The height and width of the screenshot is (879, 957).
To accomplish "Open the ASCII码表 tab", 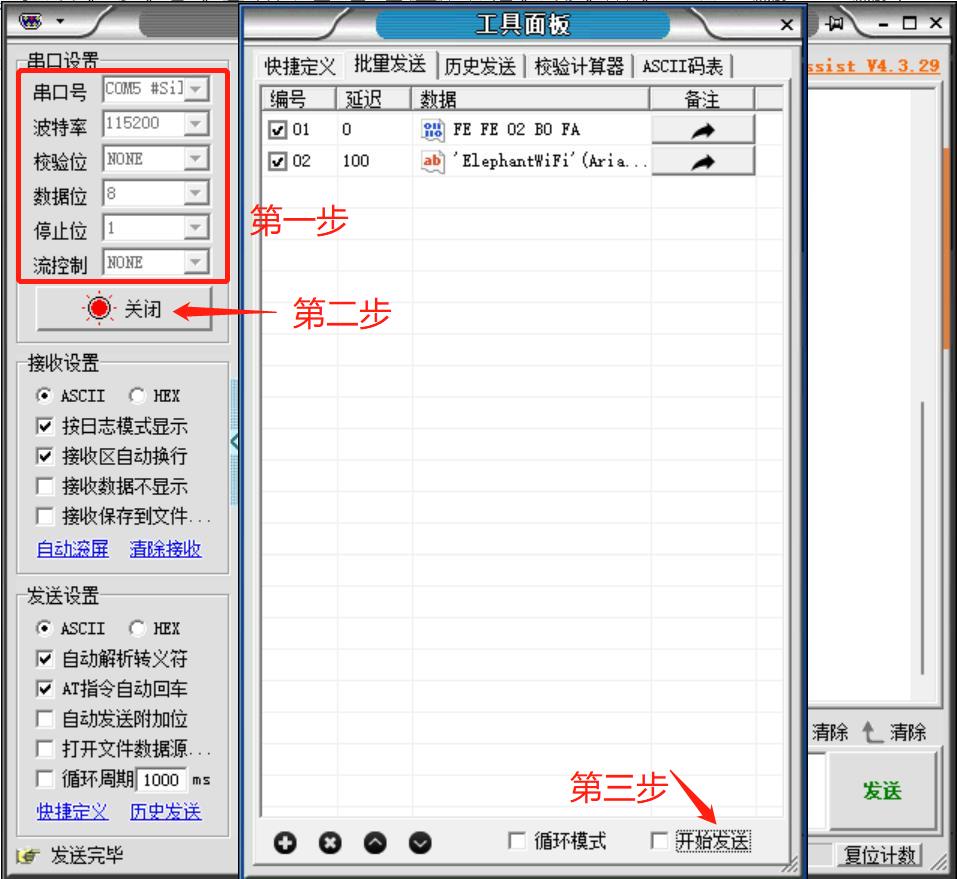I will tap(684, 67).
